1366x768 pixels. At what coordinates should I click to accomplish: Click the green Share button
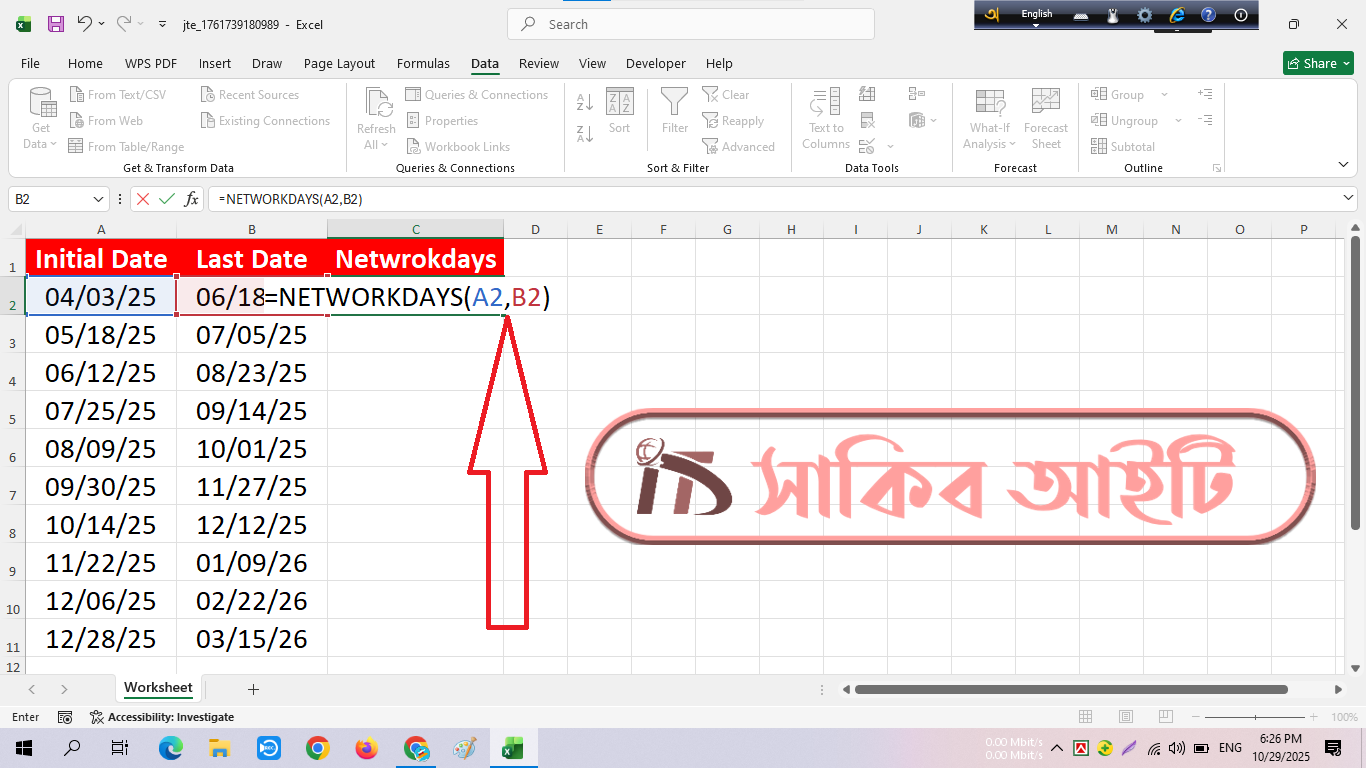[1318, 63]
